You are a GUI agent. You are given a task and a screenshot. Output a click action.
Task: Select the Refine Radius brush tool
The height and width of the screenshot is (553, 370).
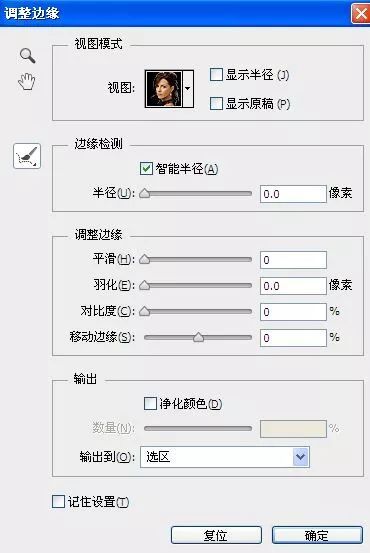coord(27,156)
